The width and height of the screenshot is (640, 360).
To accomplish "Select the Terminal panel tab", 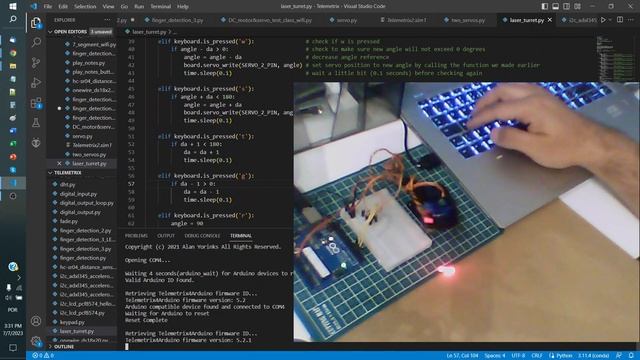I will 241,236.
